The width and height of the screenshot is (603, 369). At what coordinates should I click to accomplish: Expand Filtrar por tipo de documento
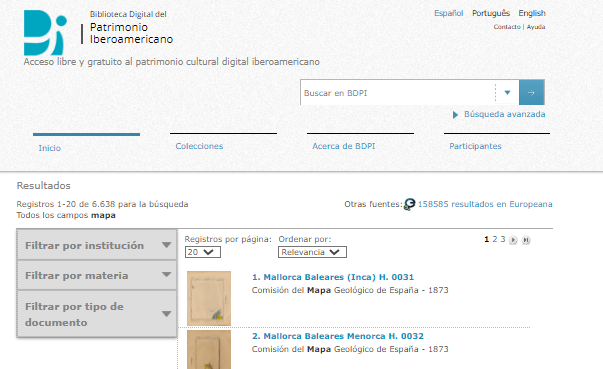(97, 314)
